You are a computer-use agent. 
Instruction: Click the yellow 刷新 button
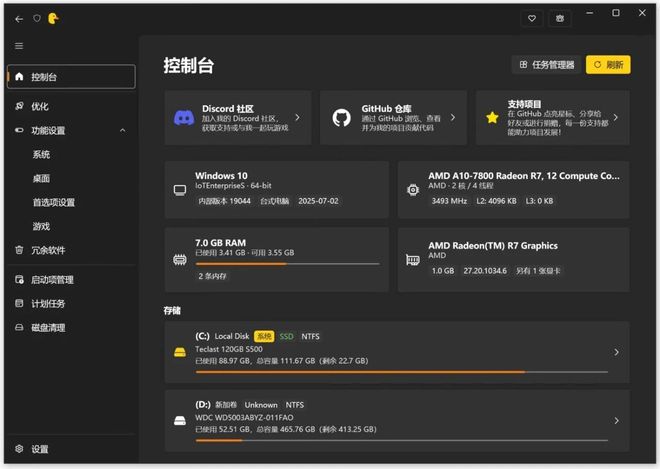[608, 65]
